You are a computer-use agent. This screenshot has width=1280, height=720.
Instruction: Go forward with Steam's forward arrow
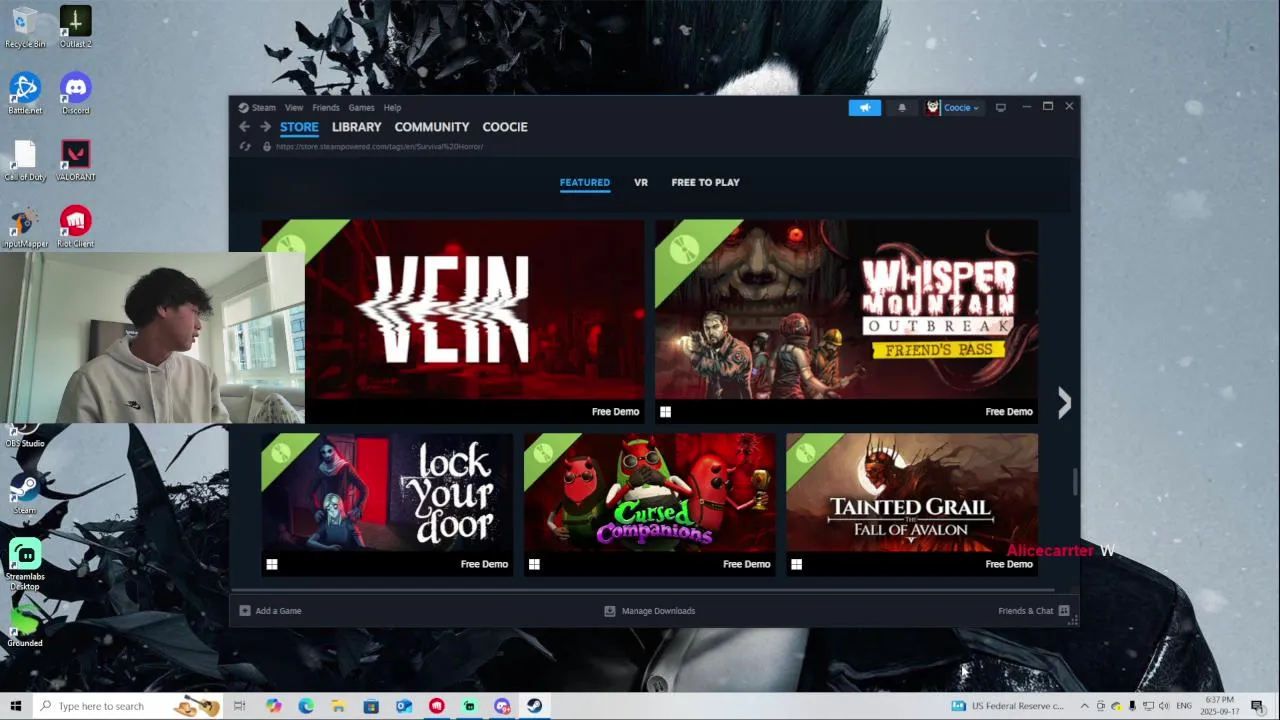[x=265, y=127]
